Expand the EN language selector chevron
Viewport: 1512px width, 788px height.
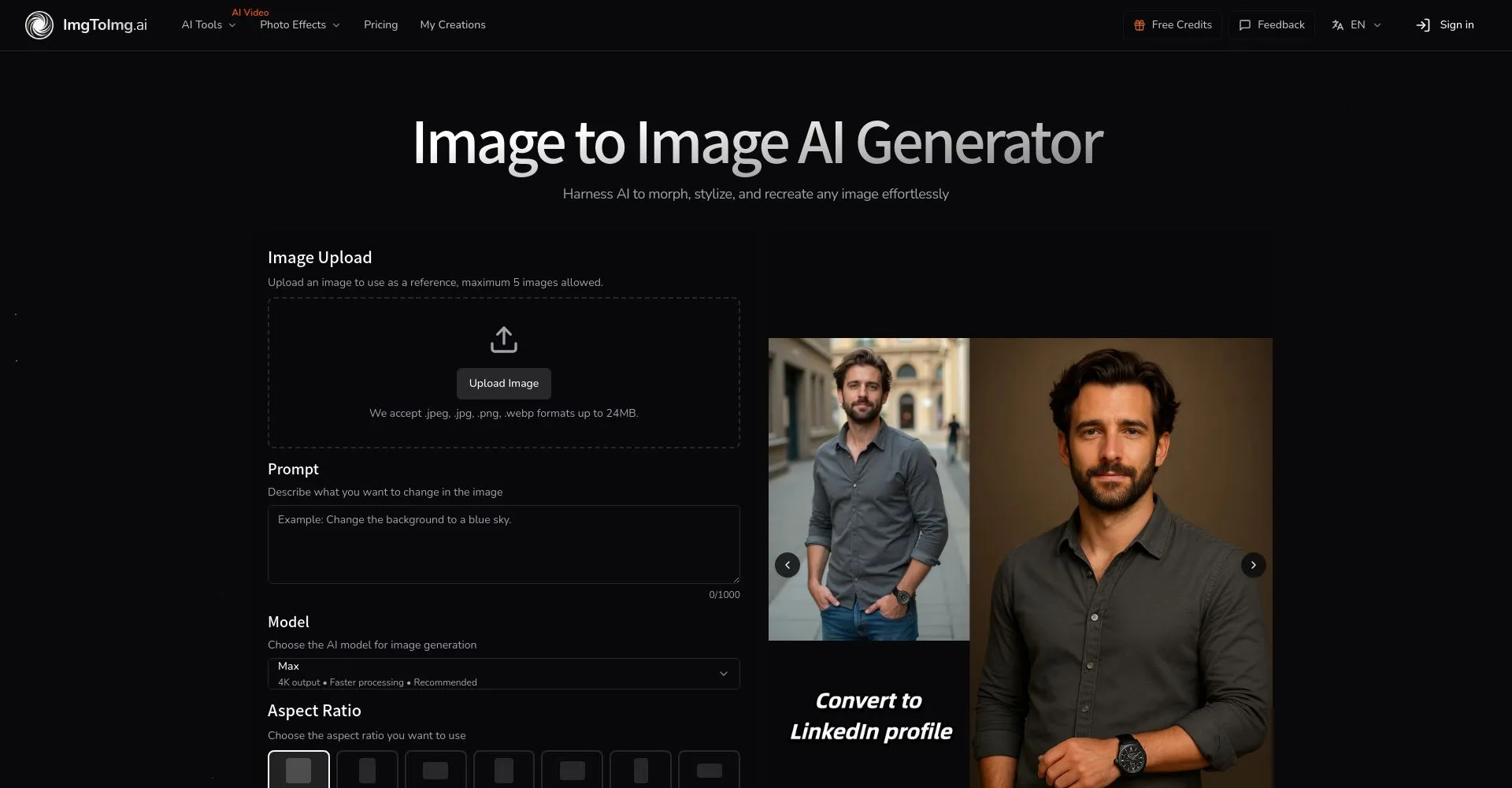pos(1376,24)
